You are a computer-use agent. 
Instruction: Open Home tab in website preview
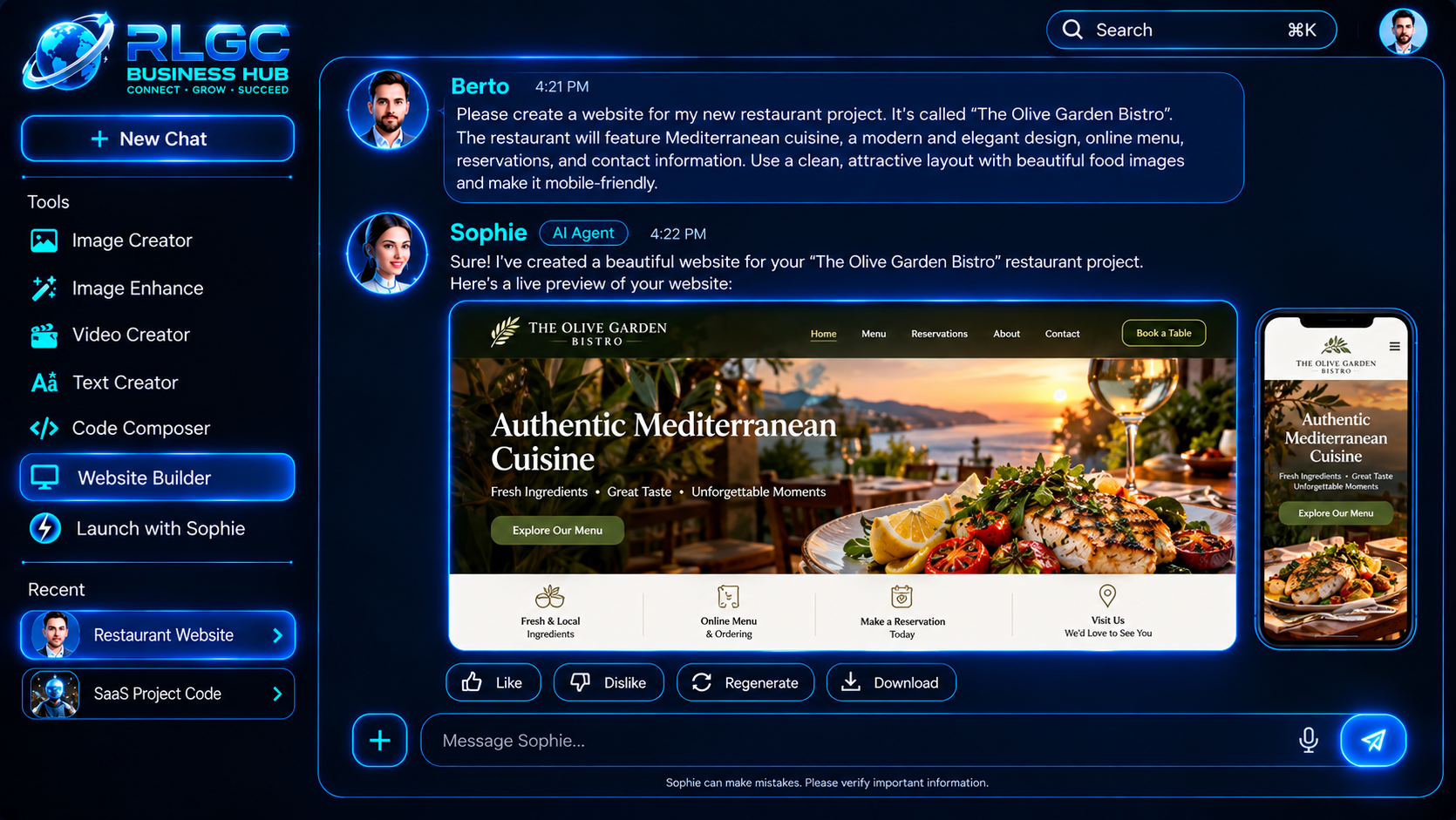[823, 334]
